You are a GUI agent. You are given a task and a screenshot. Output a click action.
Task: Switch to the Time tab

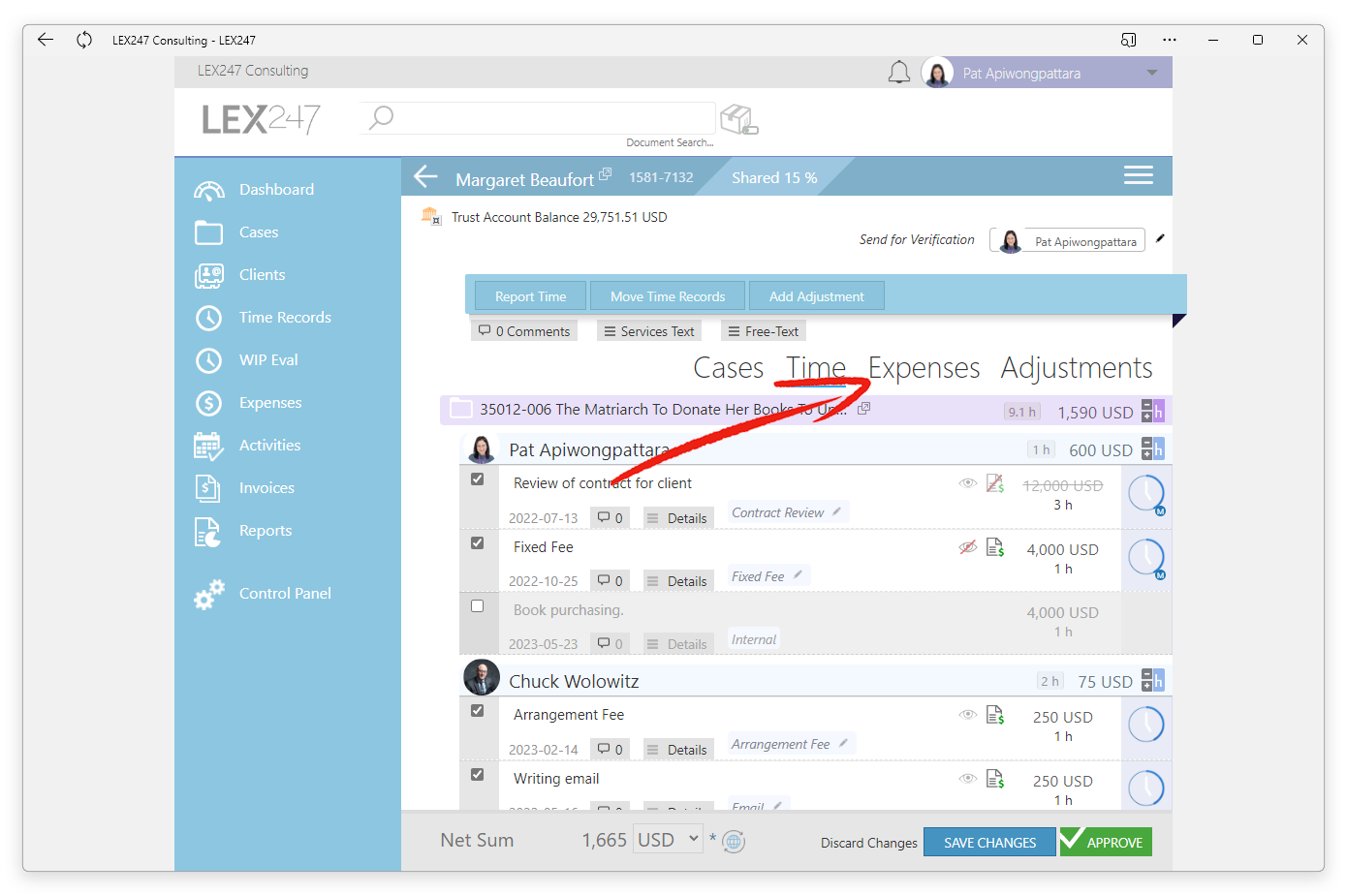click(816, 368)
